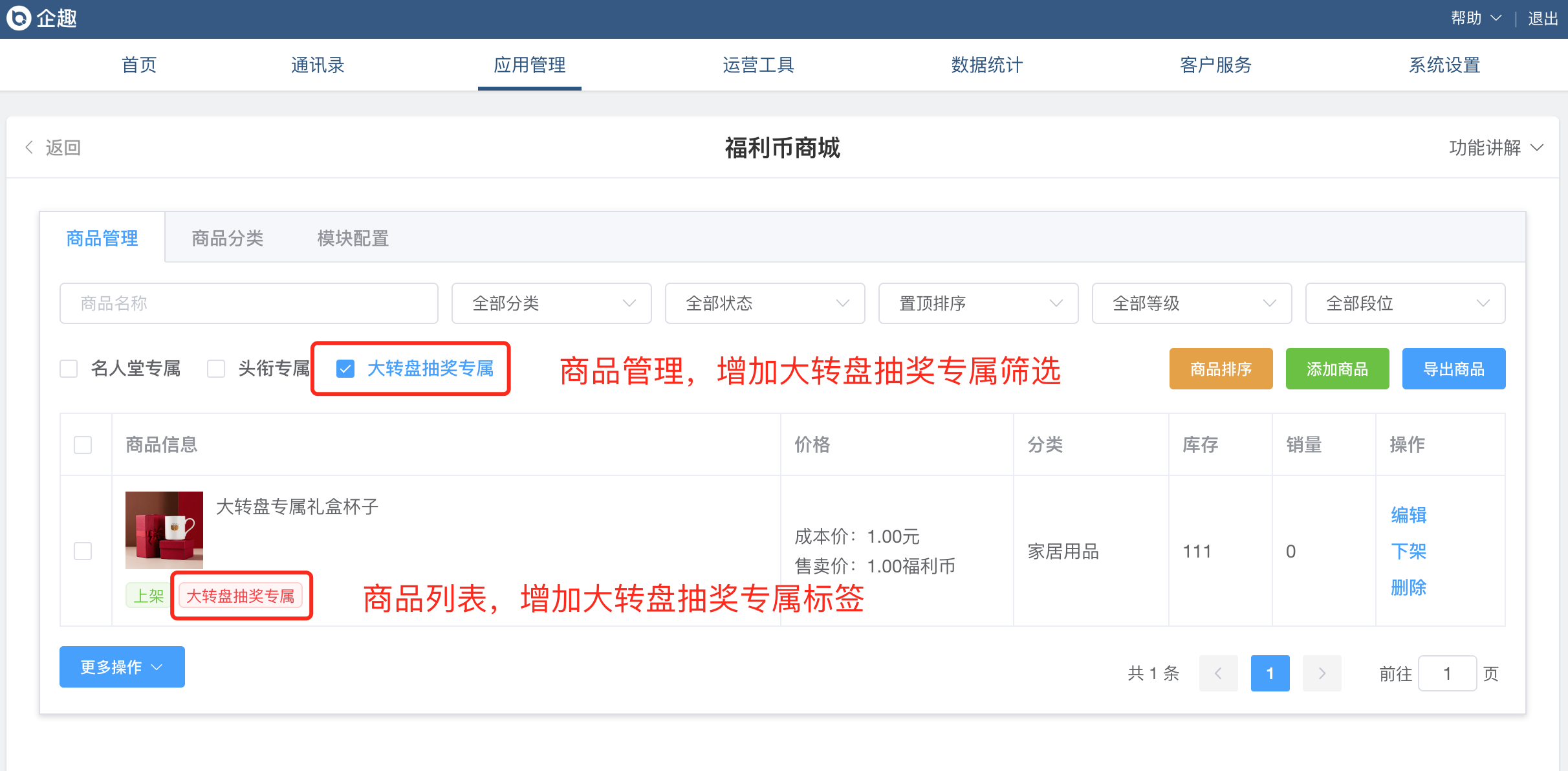Click the product thumbnail of gift box cup

tap(164, 530)
